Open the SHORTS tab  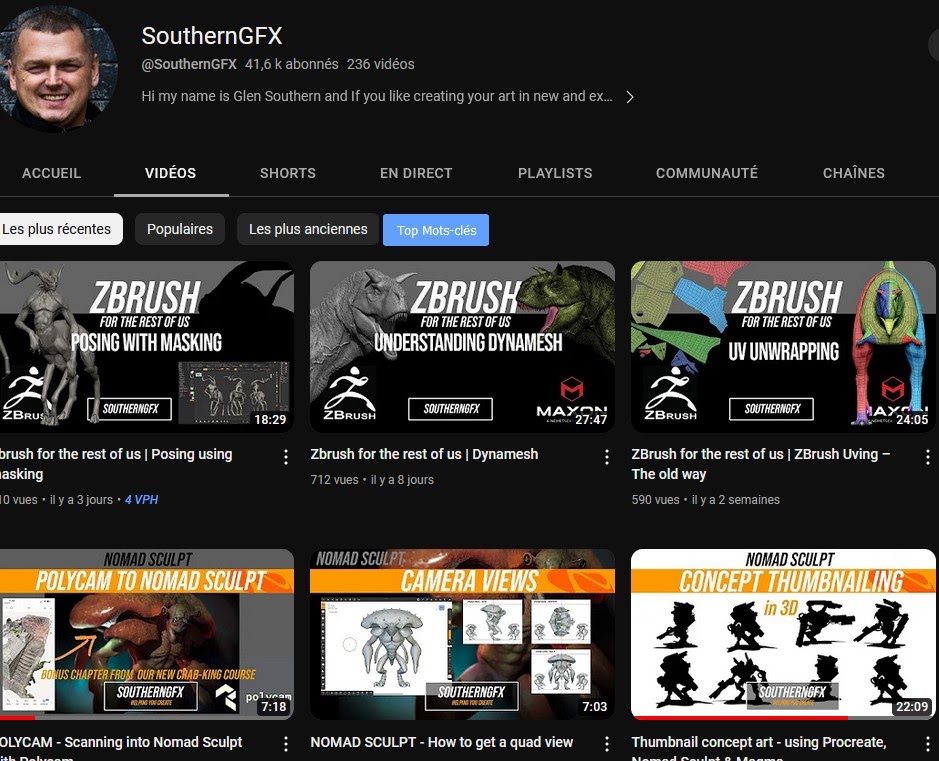[288, 173]
